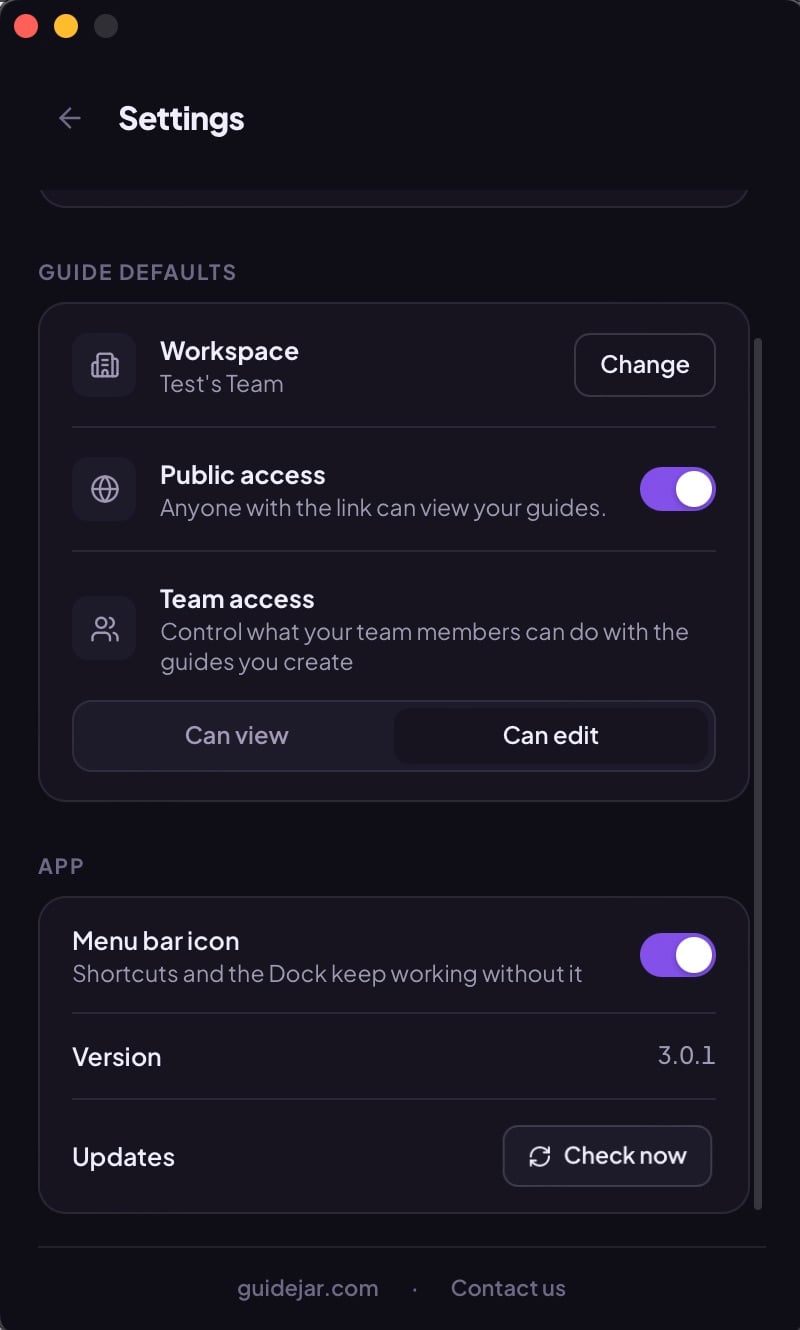Open the guidejar.com link
This screenshot has height=1330, width=800.
308,1288
